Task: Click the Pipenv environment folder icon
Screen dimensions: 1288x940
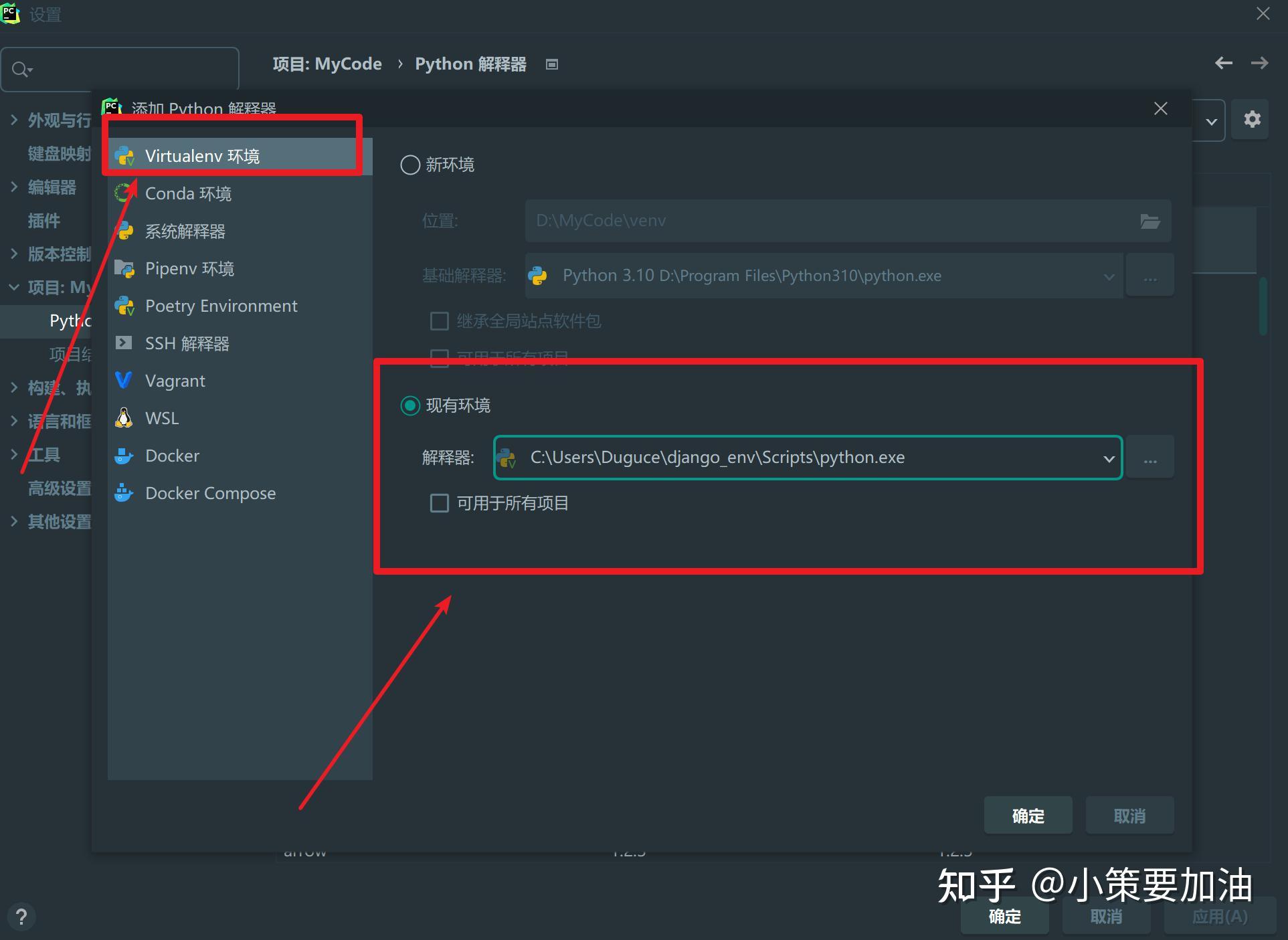Action: pyautogui.click(x=124, y=268)
